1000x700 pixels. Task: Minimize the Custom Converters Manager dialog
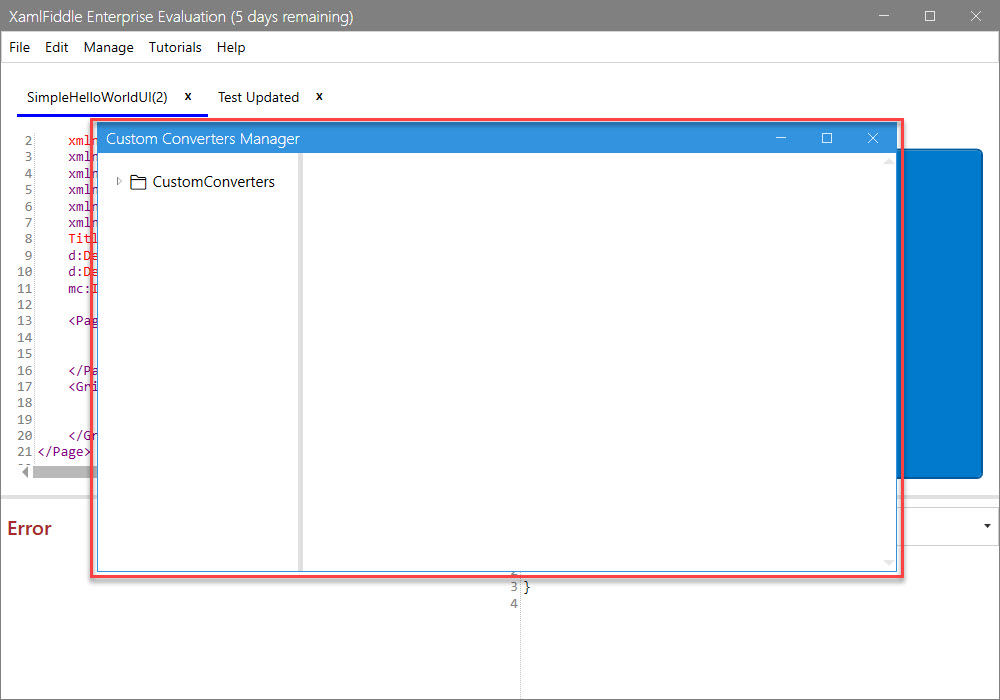[x=782, y=138]
